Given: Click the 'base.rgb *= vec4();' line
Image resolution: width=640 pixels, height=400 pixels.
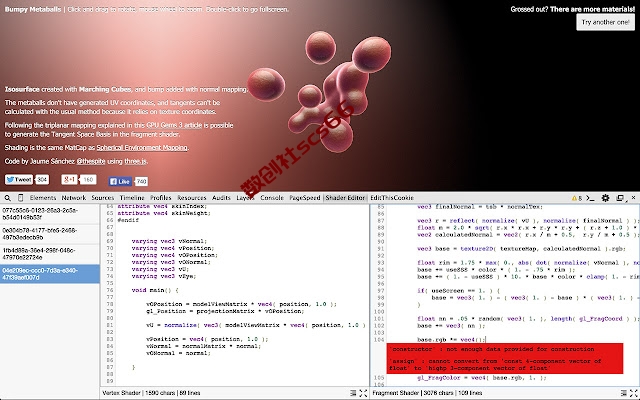Looking at the screenshot, I should [451, 340].
